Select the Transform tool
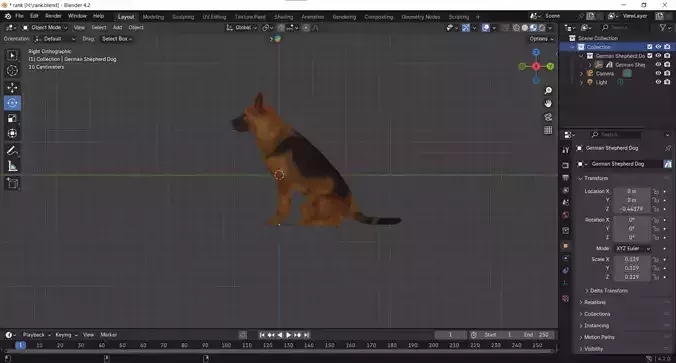This screenshot has width=676, height=363. coord(12,133)
